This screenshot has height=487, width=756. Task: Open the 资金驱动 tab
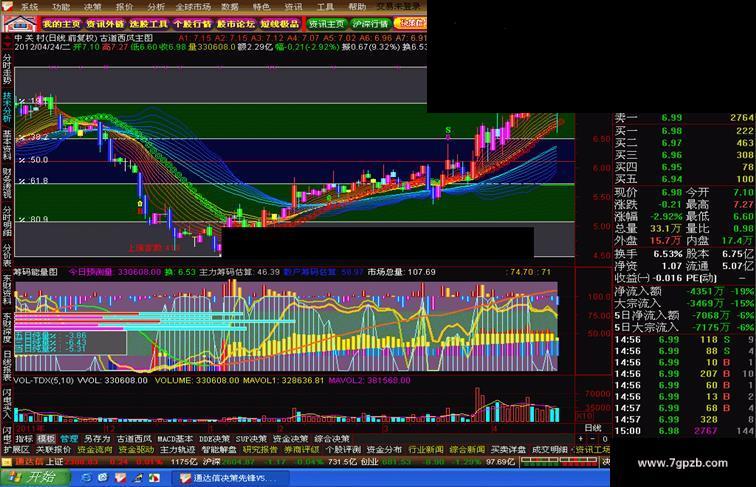click(x=136, y=450)
